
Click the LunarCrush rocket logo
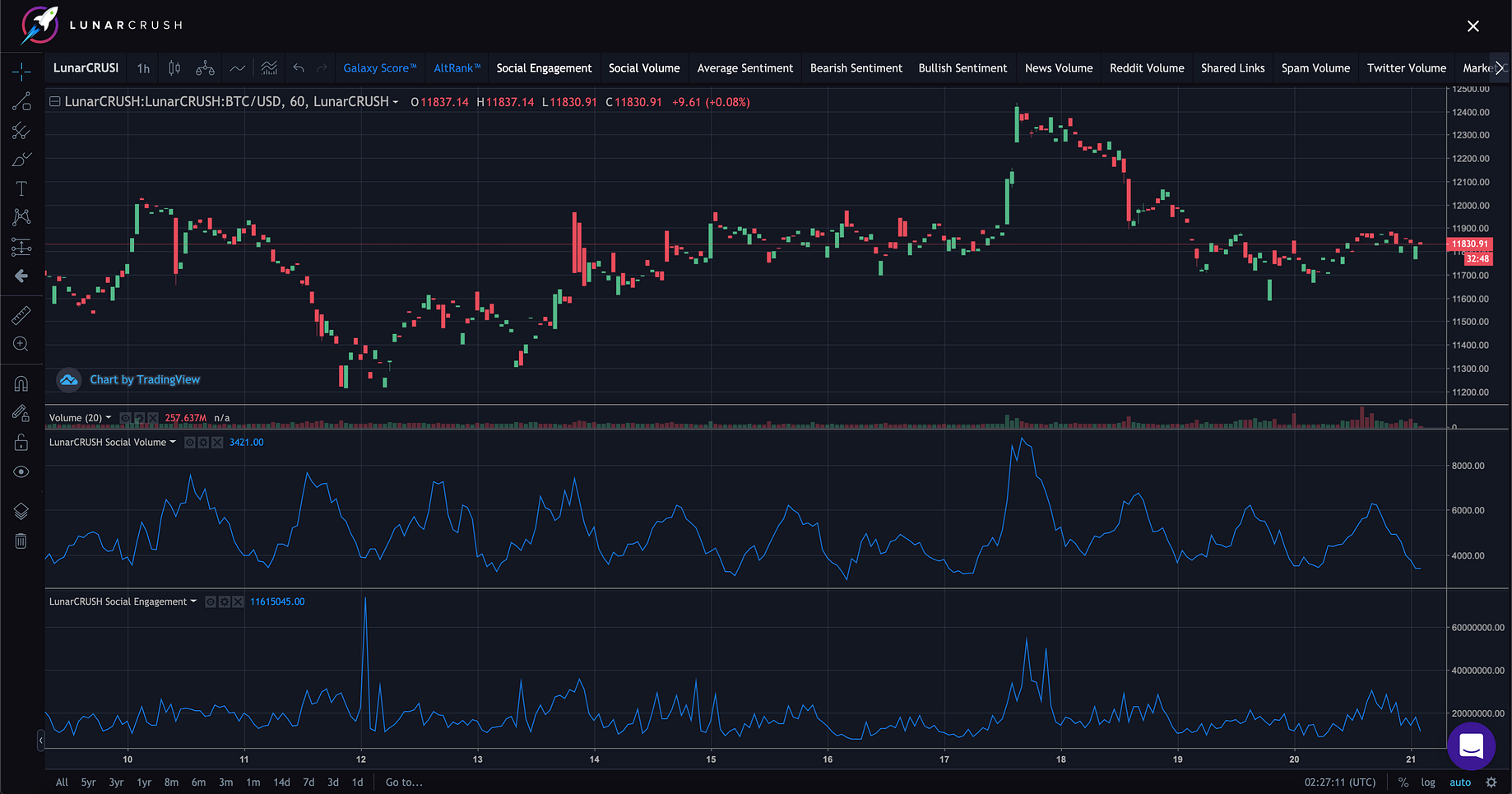39,25
